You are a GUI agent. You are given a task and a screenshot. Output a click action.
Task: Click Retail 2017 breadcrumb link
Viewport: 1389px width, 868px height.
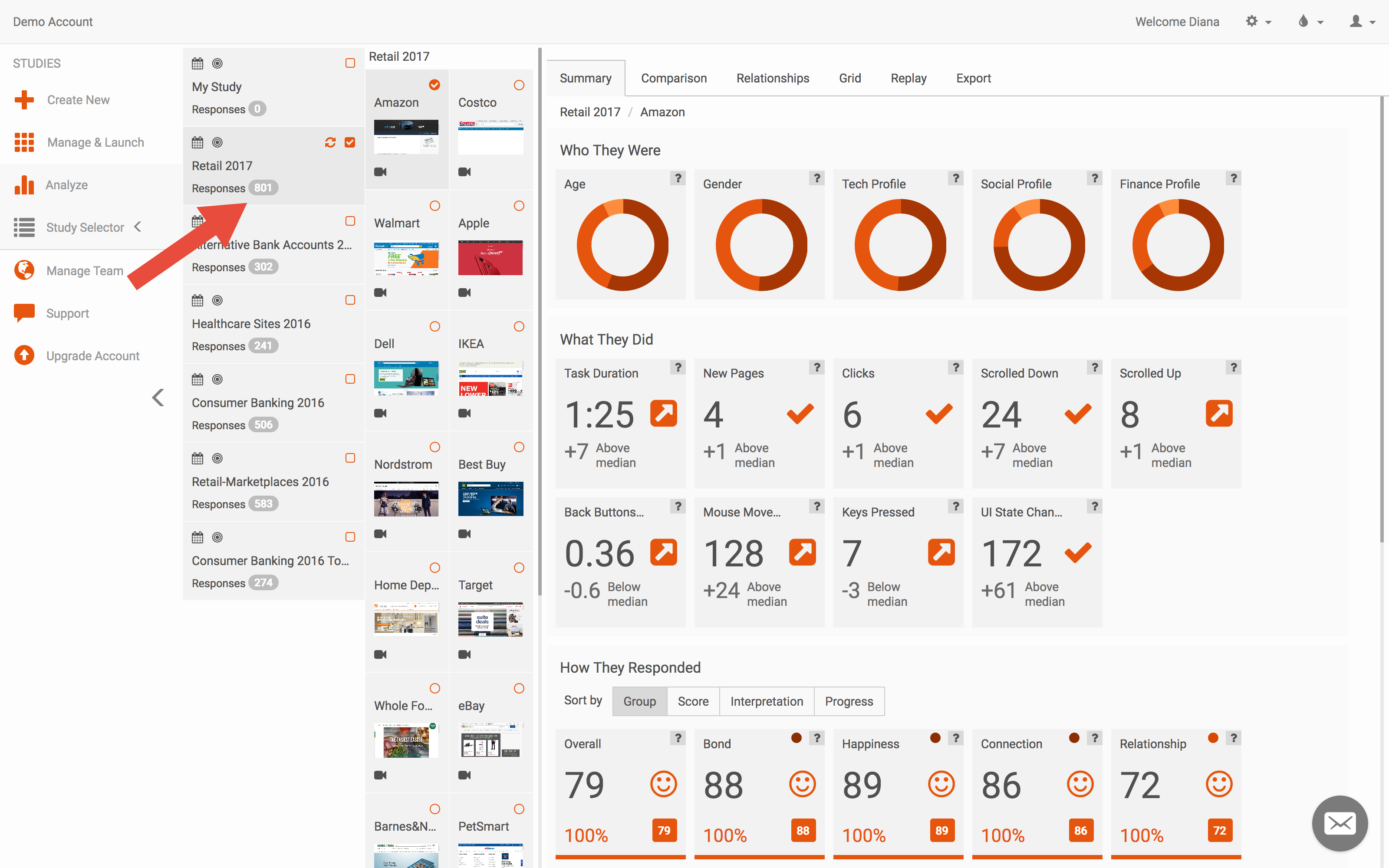click(x=590, y=112)
